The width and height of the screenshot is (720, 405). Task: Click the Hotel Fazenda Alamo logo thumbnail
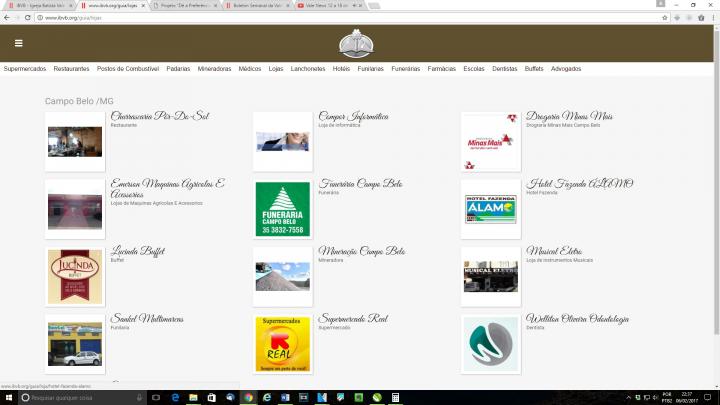pos(491,209)
